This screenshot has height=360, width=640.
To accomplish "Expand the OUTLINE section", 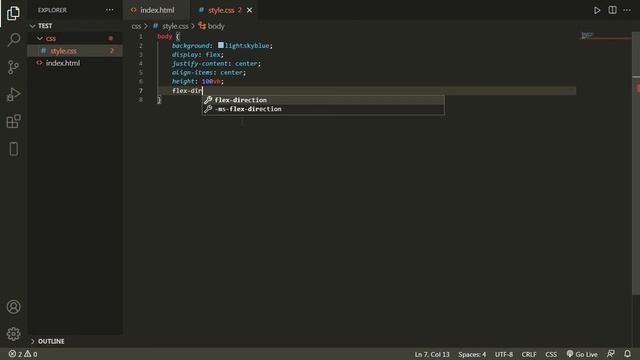I will tap(75, 341).
